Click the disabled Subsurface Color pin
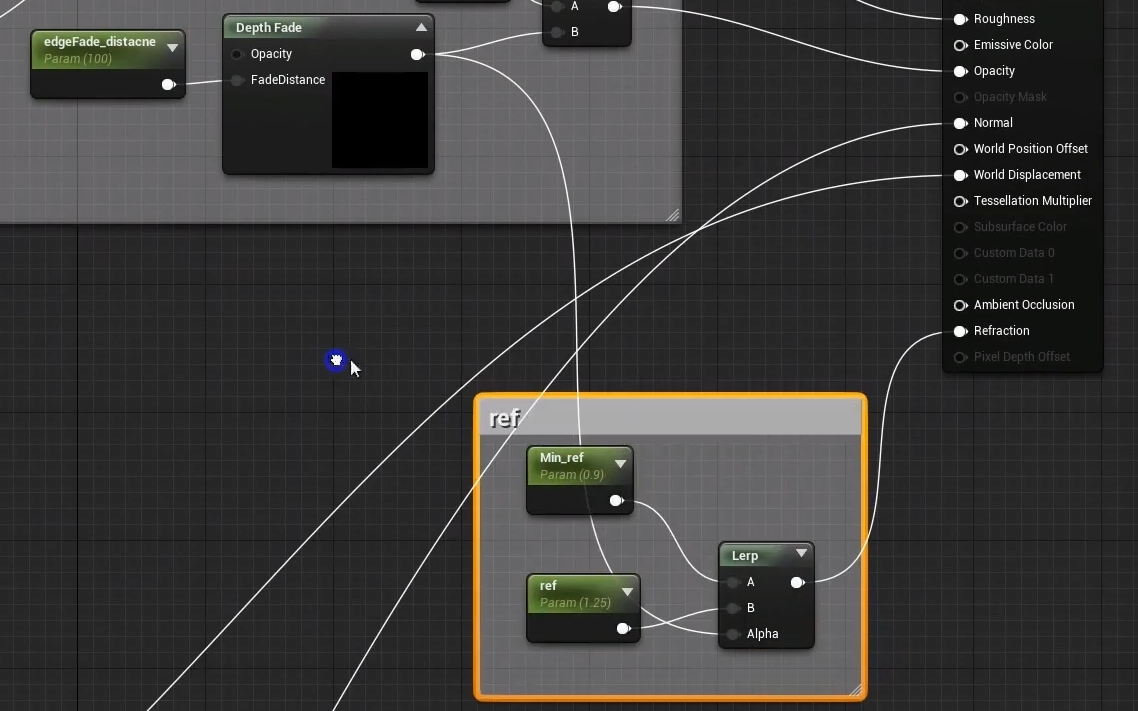Viewport: 1138px width, 711px height. [x=960, y=228]
